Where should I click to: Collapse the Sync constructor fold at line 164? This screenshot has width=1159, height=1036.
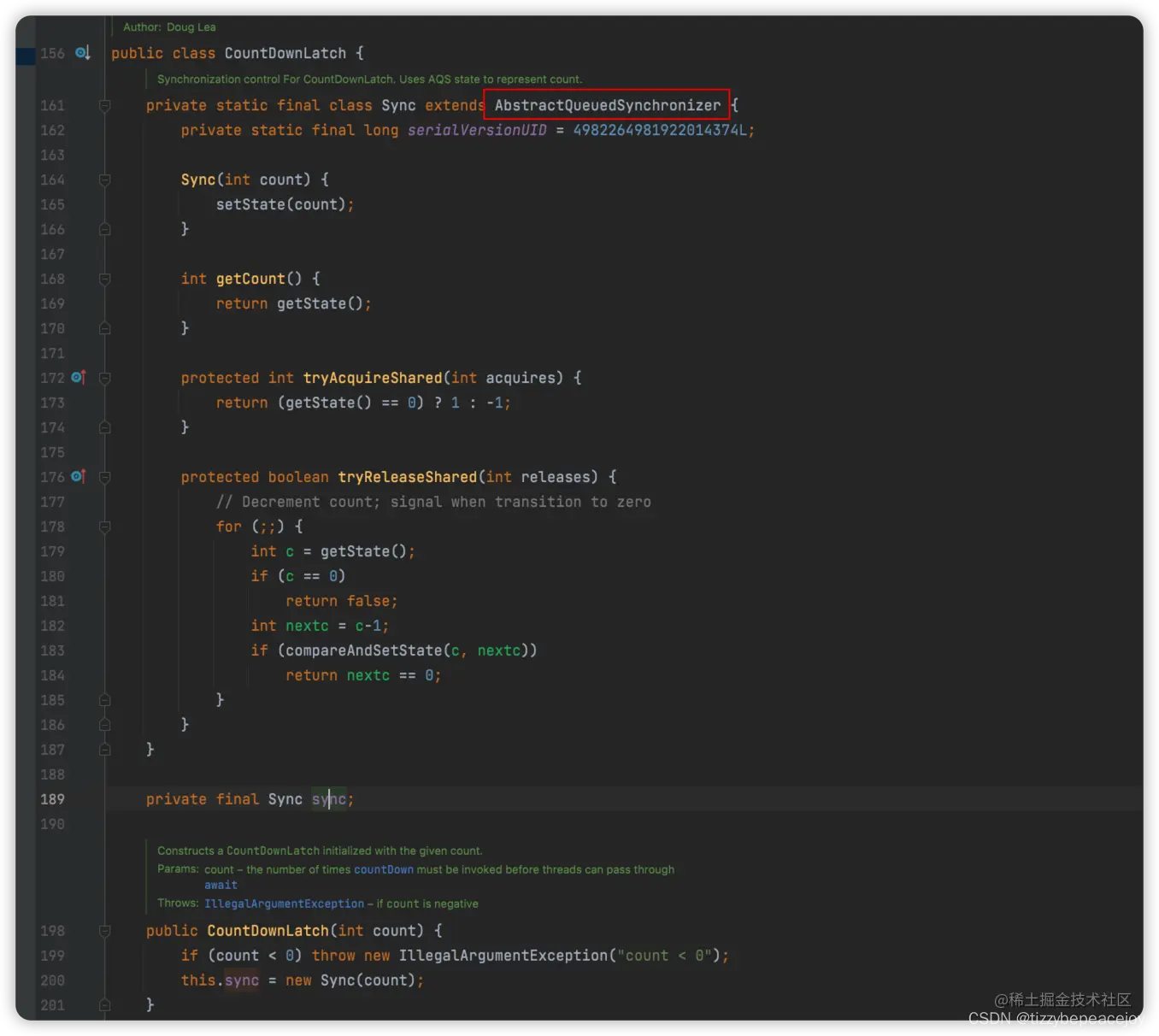[x=105, y=180]
